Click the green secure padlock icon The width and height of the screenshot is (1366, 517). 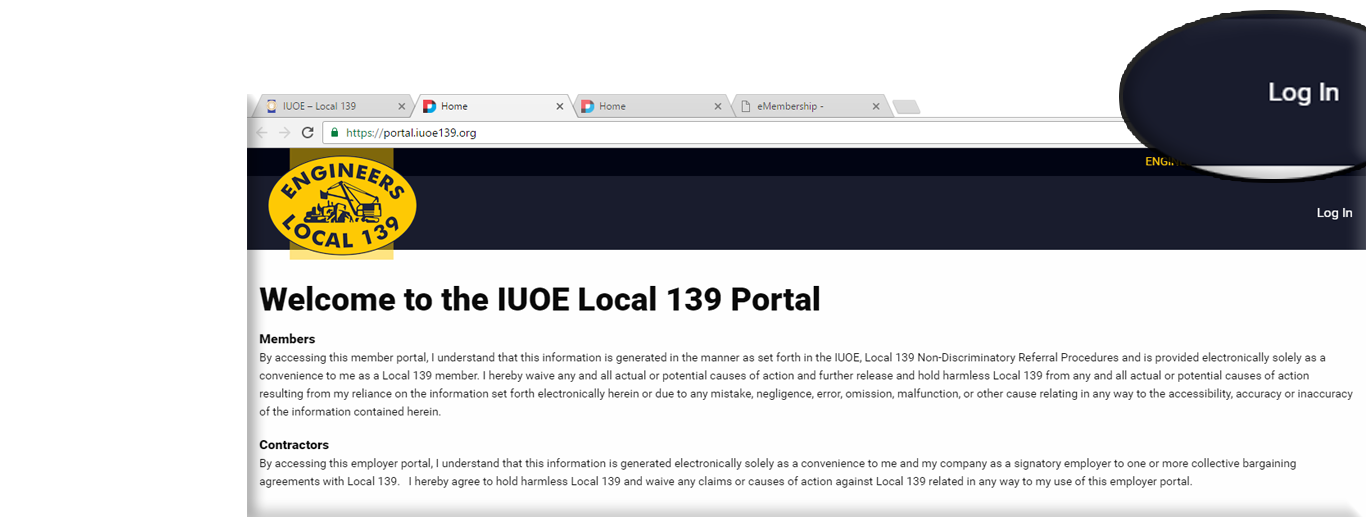coord(335,133)
